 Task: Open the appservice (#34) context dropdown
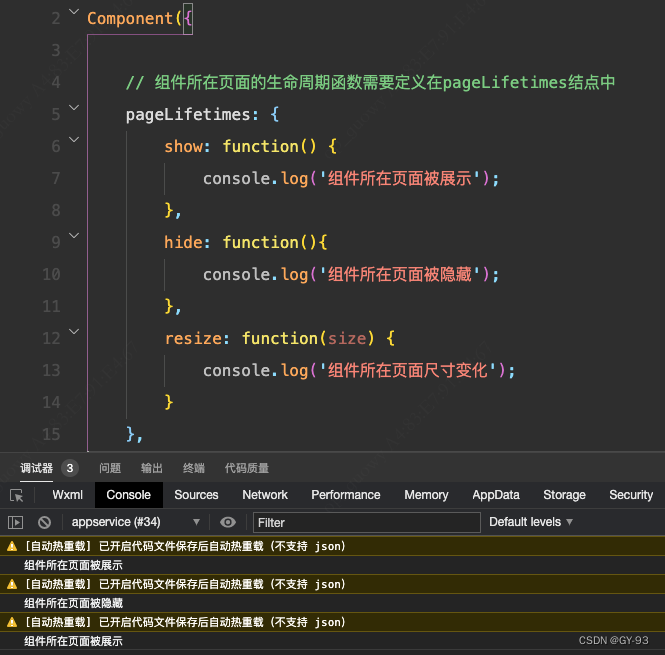tap(135, 522)
